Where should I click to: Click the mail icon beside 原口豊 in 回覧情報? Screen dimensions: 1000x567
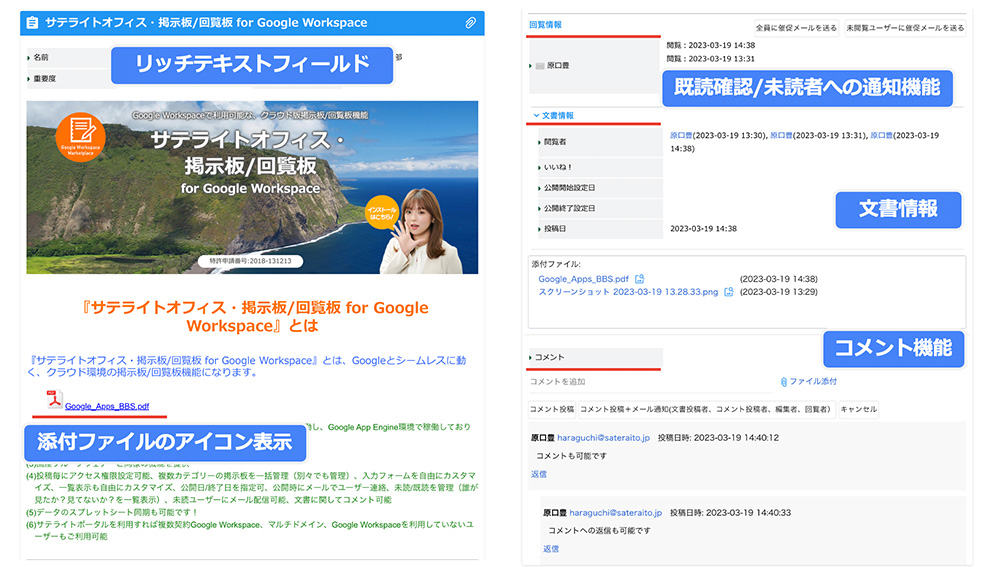click(x=540, y=66)
